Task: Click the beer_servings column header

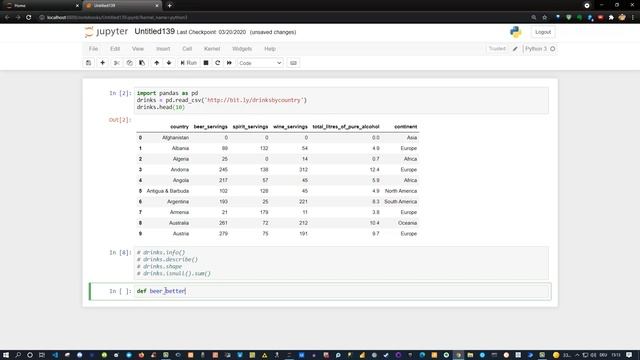Action: click(x=210, y=127)
